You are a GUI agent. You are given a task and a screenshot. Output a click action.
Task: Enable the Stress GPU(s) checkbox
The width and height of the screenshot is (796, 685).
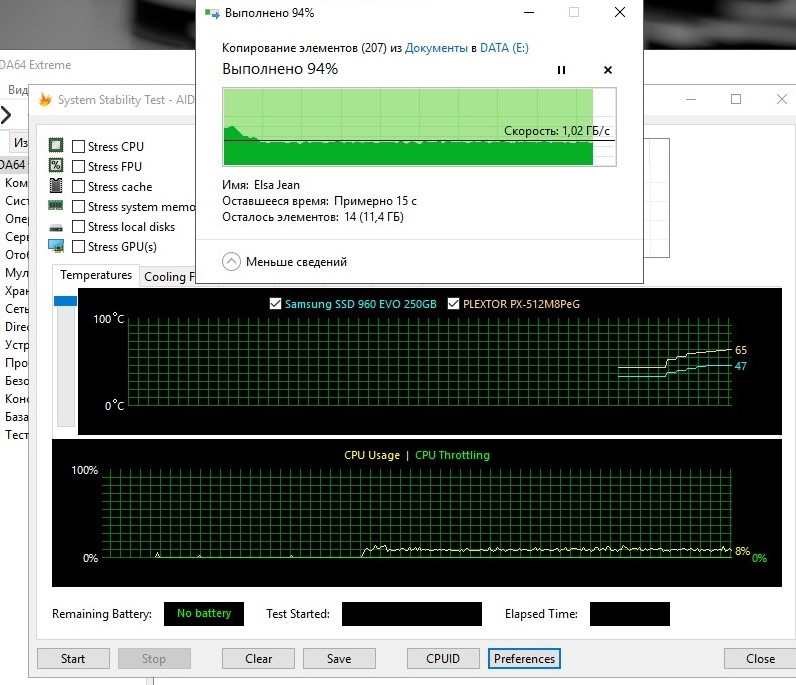pos(78,247)
